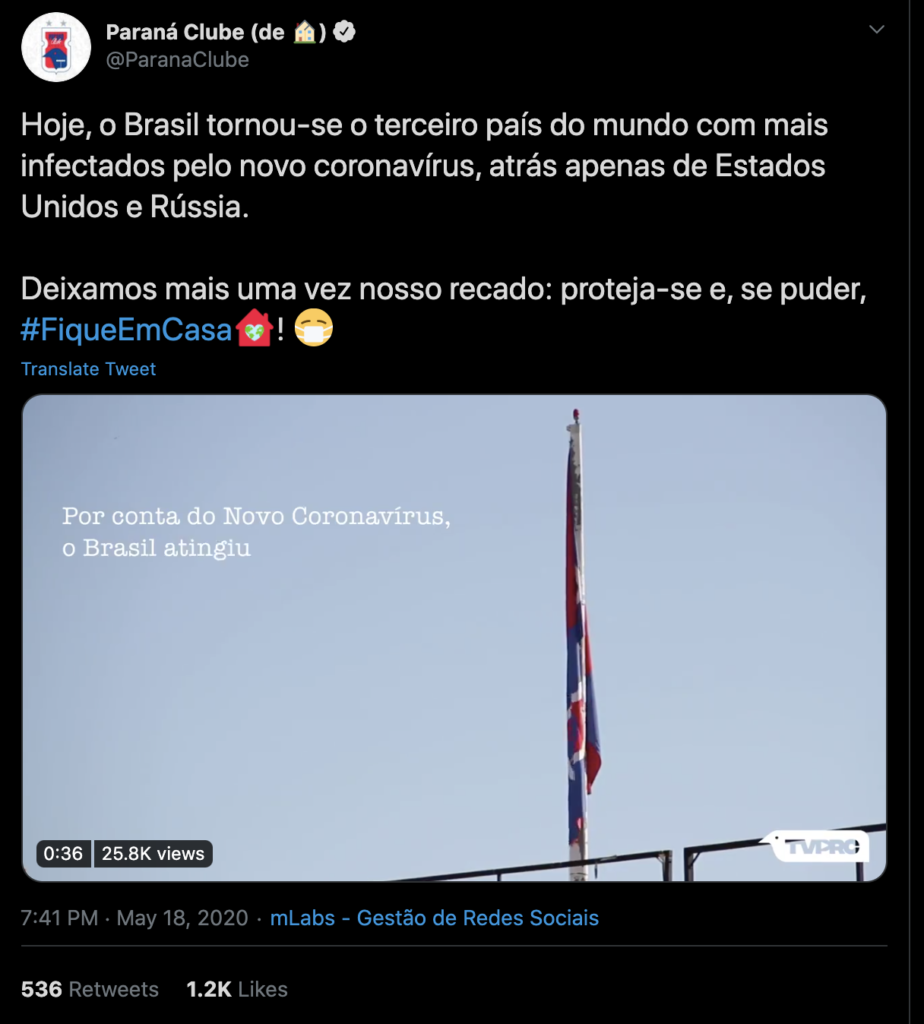924x1024 pixels.
Task: Open the mLabs - Gestão de Redes Sociais source link
Action: [434, 917]
